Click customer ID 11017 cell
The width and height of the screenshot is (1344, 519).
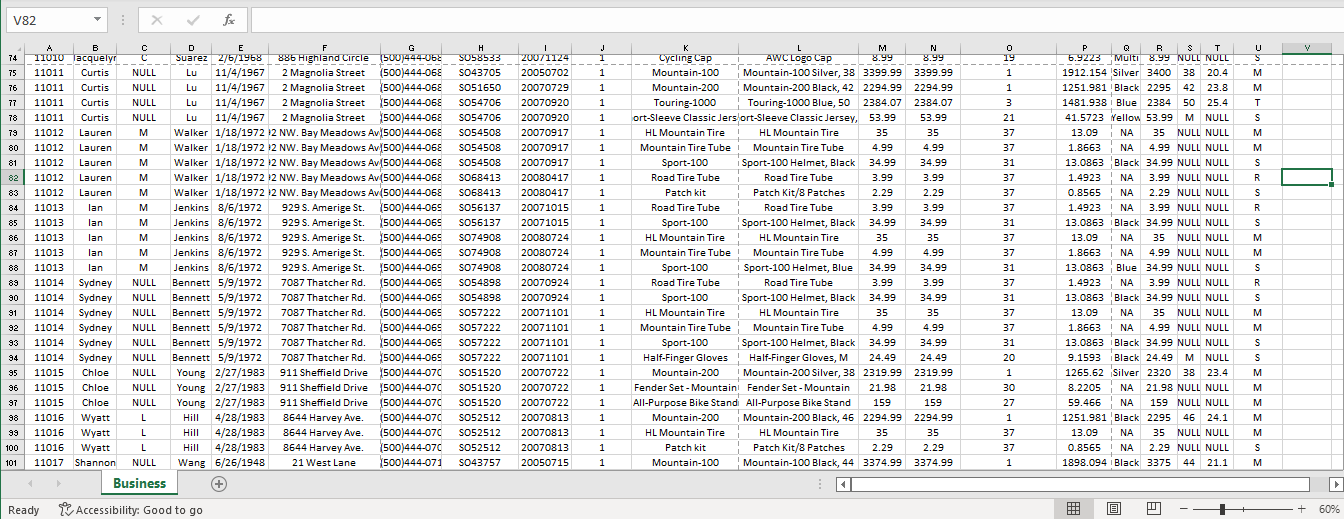click(49, 462)
